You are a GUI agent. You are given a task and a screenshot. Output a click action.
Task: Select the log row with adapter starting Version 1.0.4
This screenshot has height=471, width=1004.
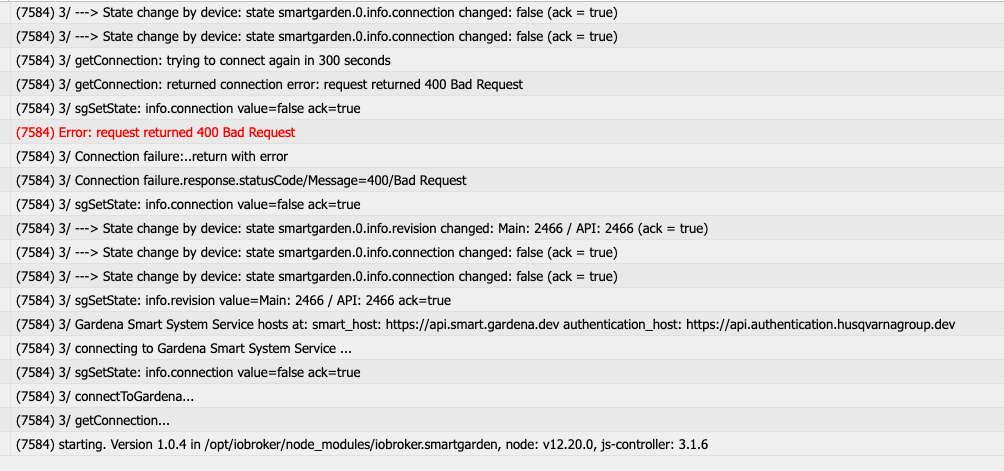pyautogui.click(x=507, y=444)
